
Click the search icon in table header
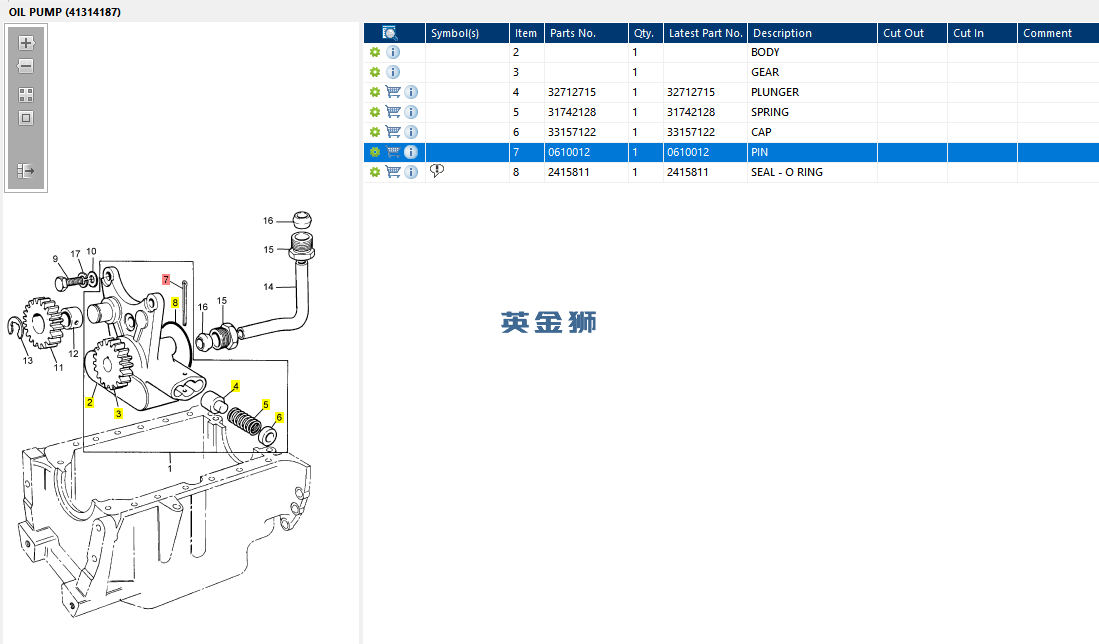pyautogui.click(x=390, y=33)
